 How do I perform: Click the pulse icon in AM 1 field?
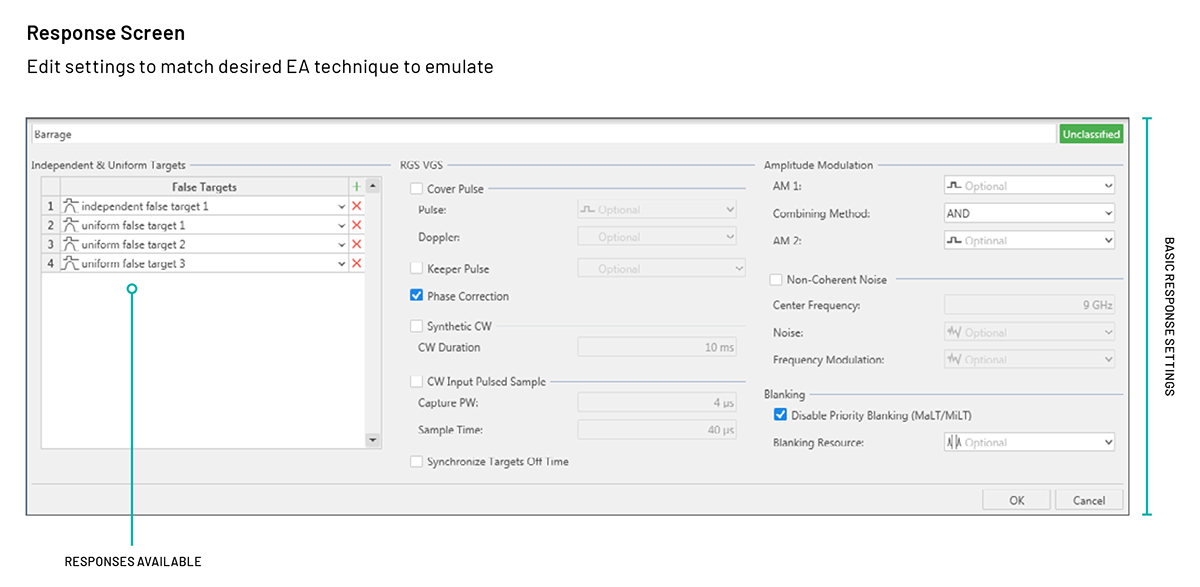(x=954, y=186)
